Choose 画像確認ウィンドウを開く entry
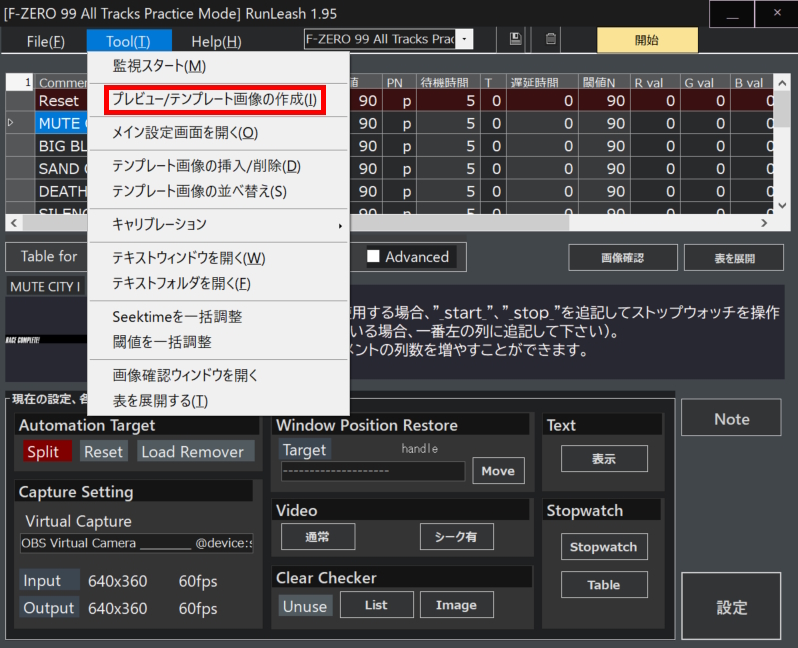798x648 pixels. (219, 376)
